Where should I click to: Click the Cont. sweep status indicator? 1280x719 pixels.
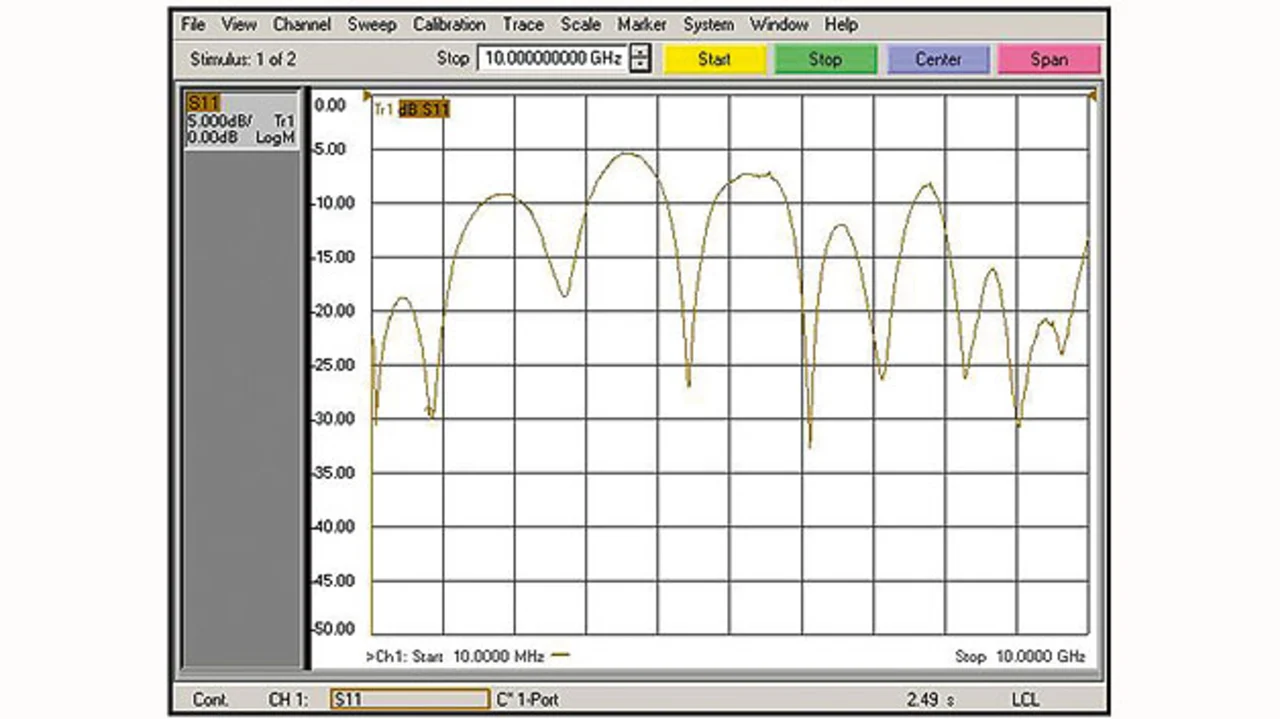210,699
